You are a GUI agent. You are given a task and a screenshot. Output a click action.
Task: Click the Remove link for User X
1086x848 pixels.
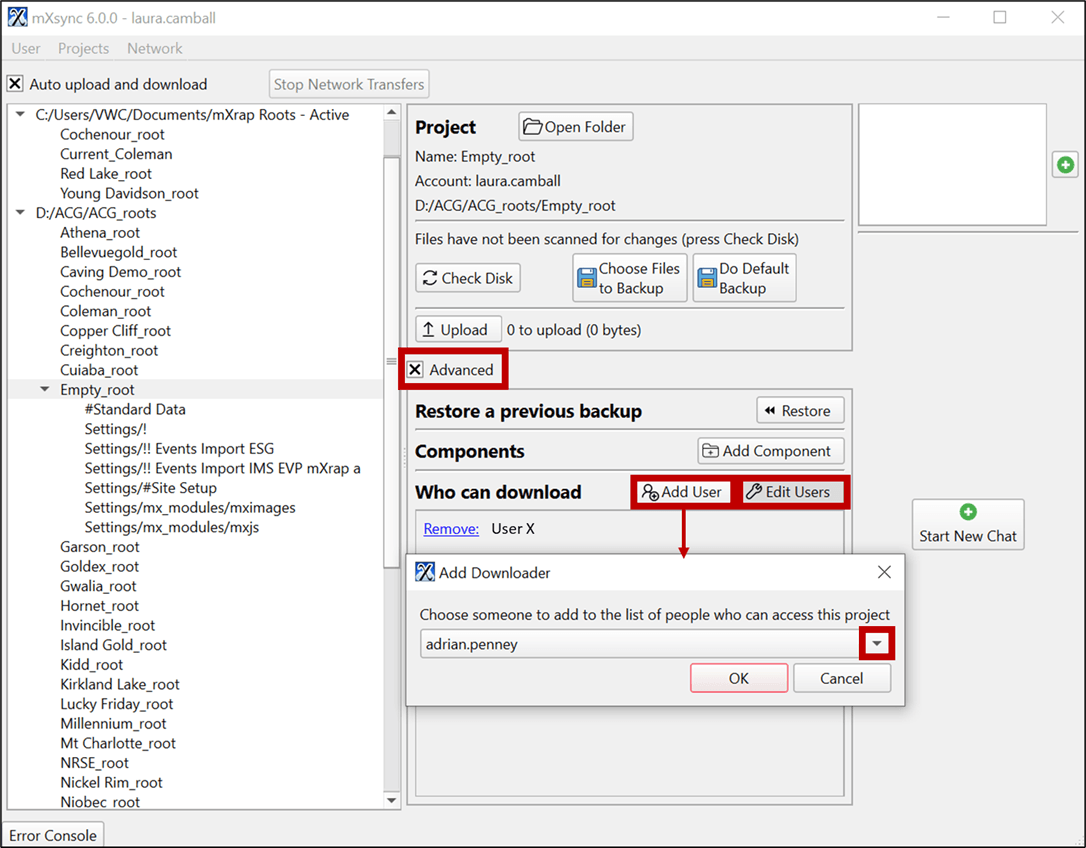click(x=451, y=528)
